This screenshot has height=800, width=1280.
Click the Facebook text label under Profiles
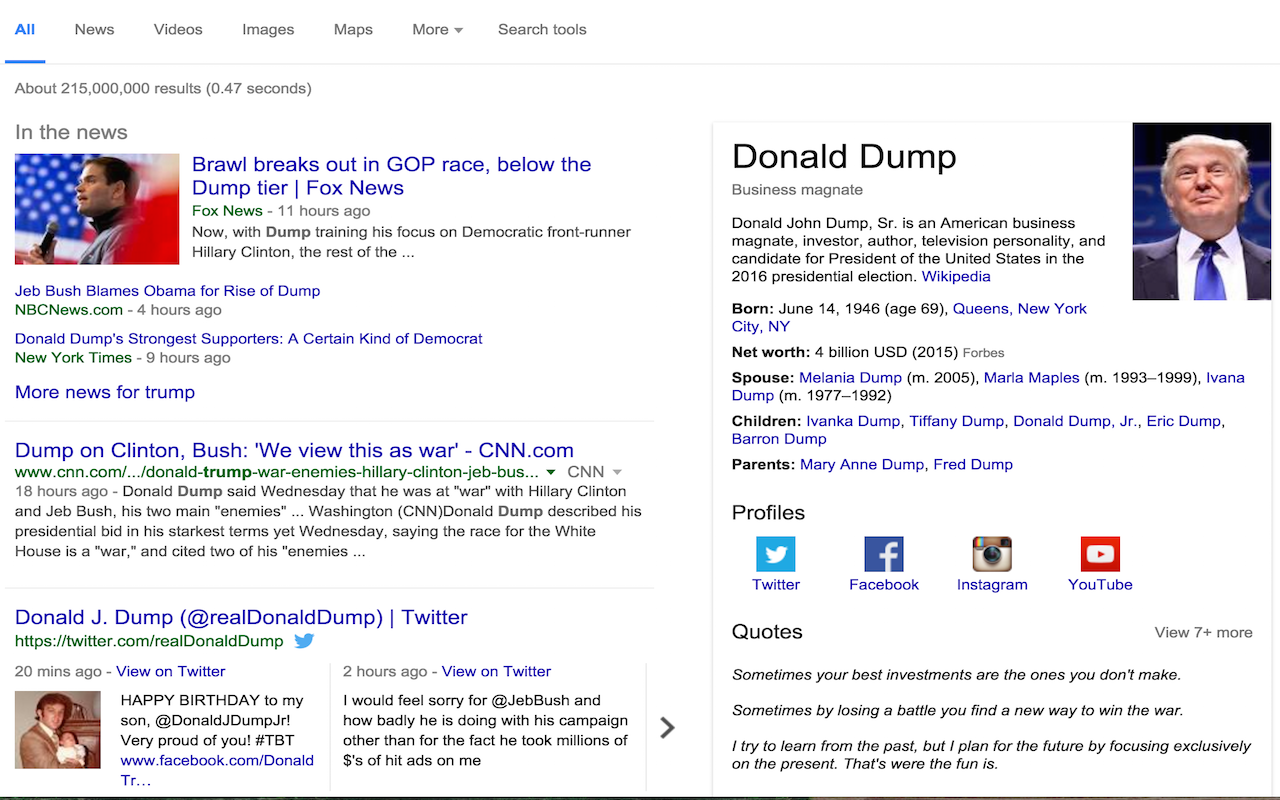tap(884, 584)
